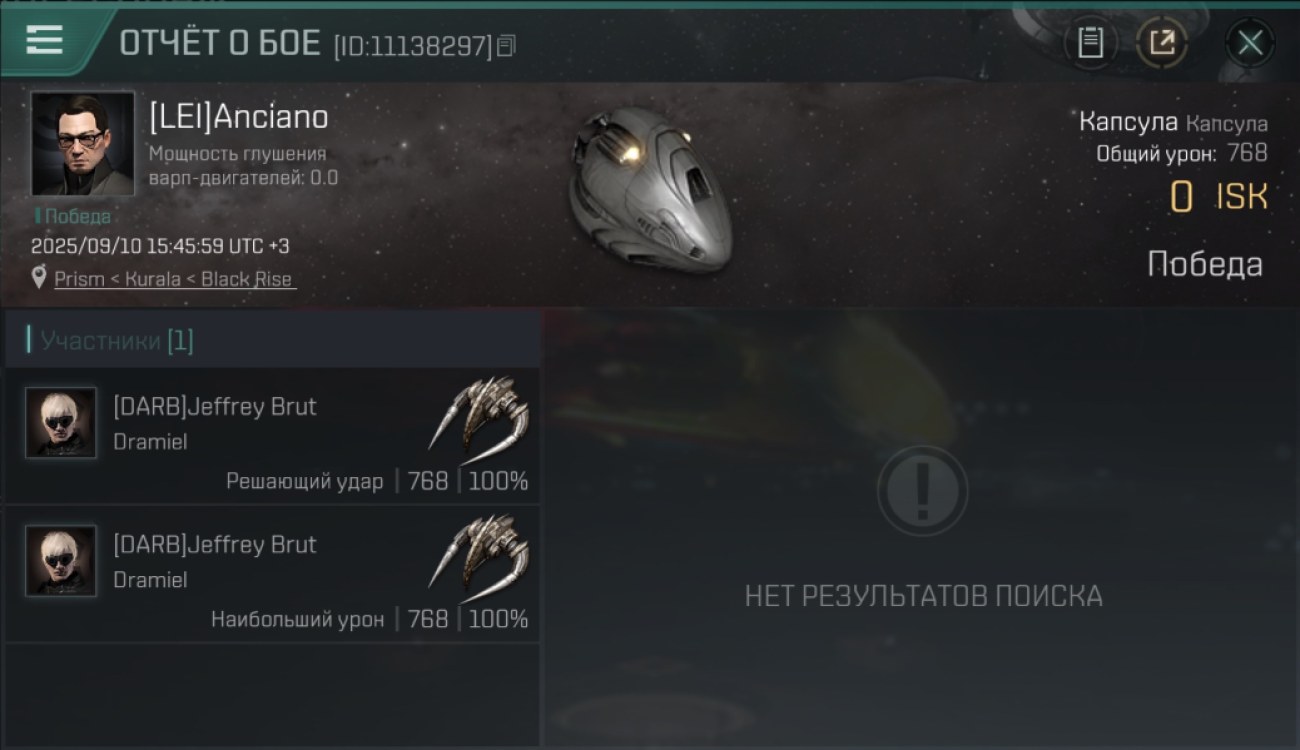
Task: Click the capsule ship image
Action: (x=649, y=189)
